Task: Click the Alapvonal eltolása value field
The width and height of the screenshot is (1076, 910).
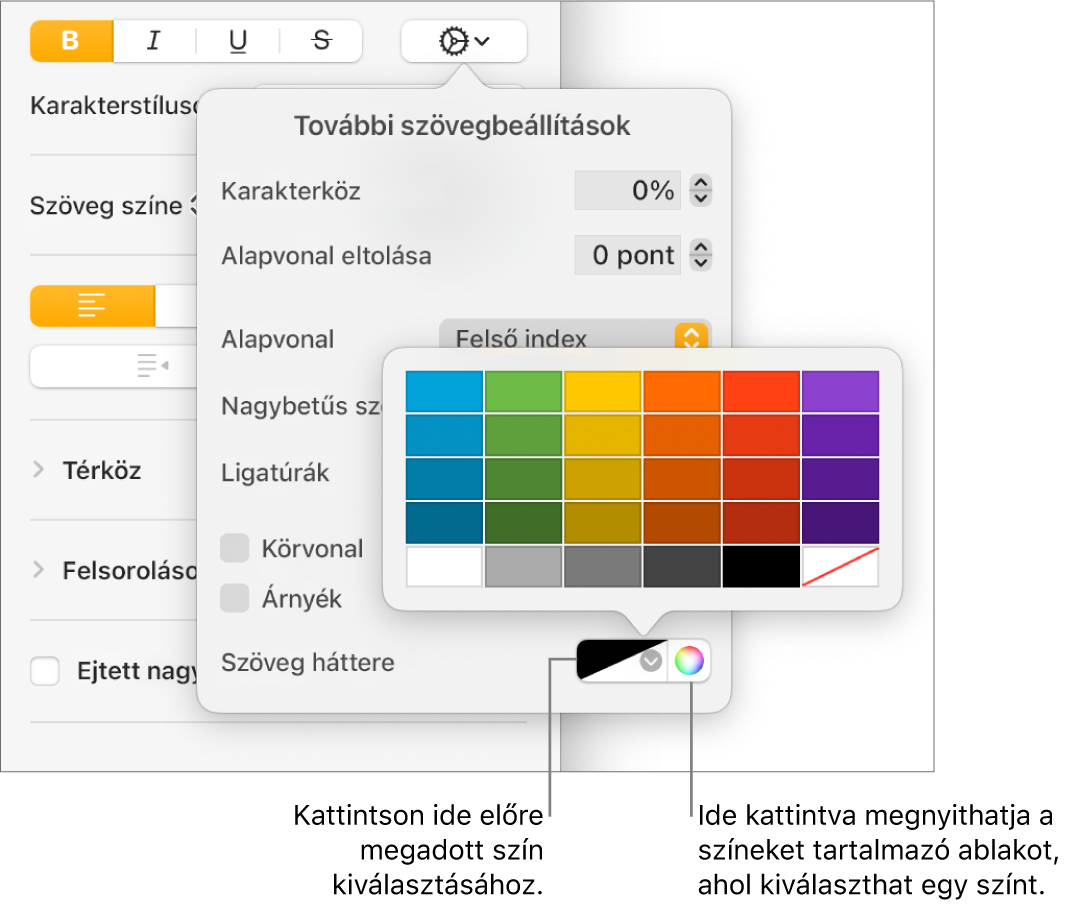Action: (x=627, y=255)
